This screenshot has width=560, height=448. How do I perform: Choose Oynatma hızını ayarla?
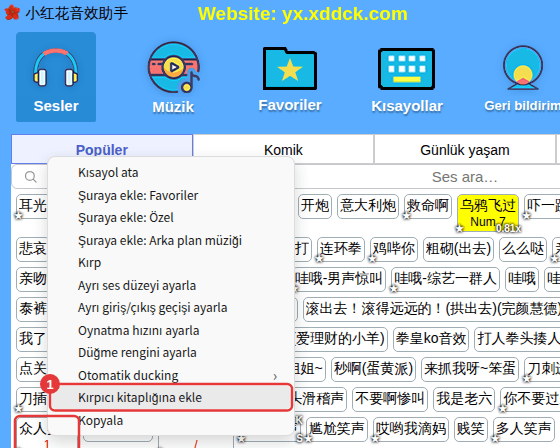click(x=171, y=330)
